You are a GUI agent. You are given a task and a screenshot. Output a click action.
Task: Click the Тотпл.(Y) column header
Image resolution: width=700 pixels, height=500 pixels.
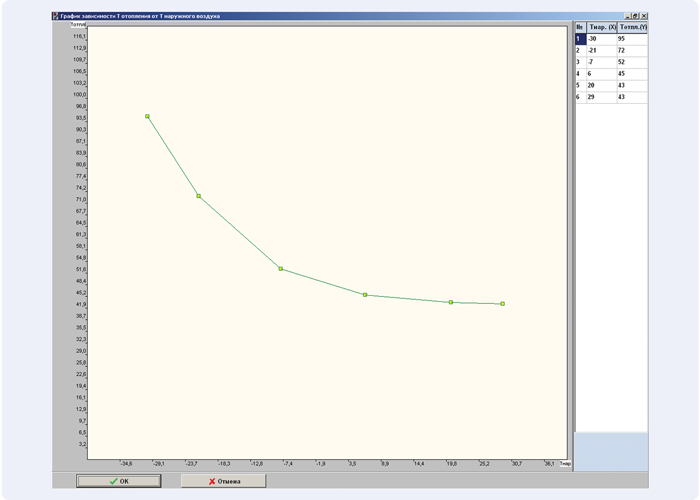[x=633, y=27]
